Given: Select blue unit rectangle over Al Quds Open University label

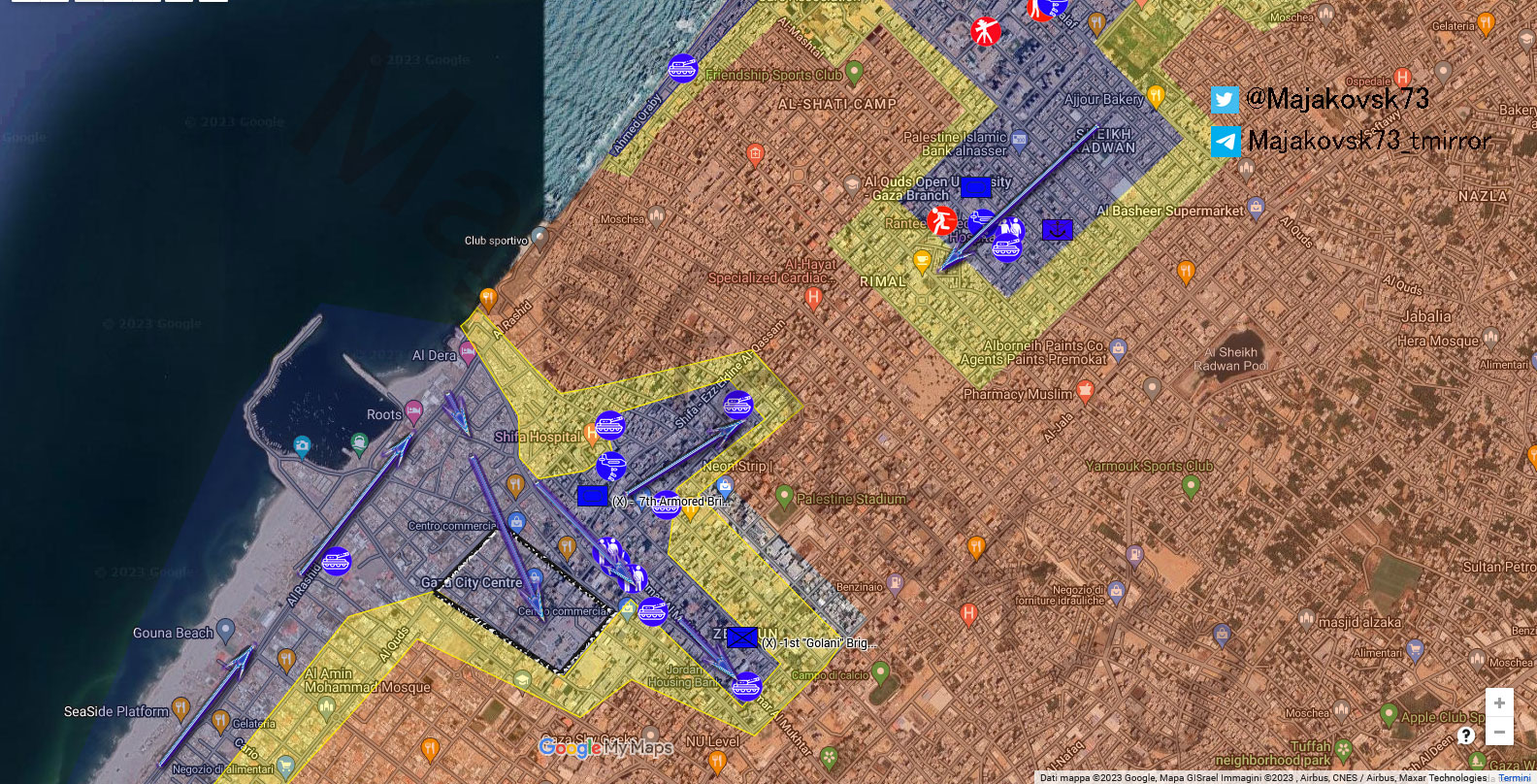Looking at the screenshot, I should click(976, 187).
